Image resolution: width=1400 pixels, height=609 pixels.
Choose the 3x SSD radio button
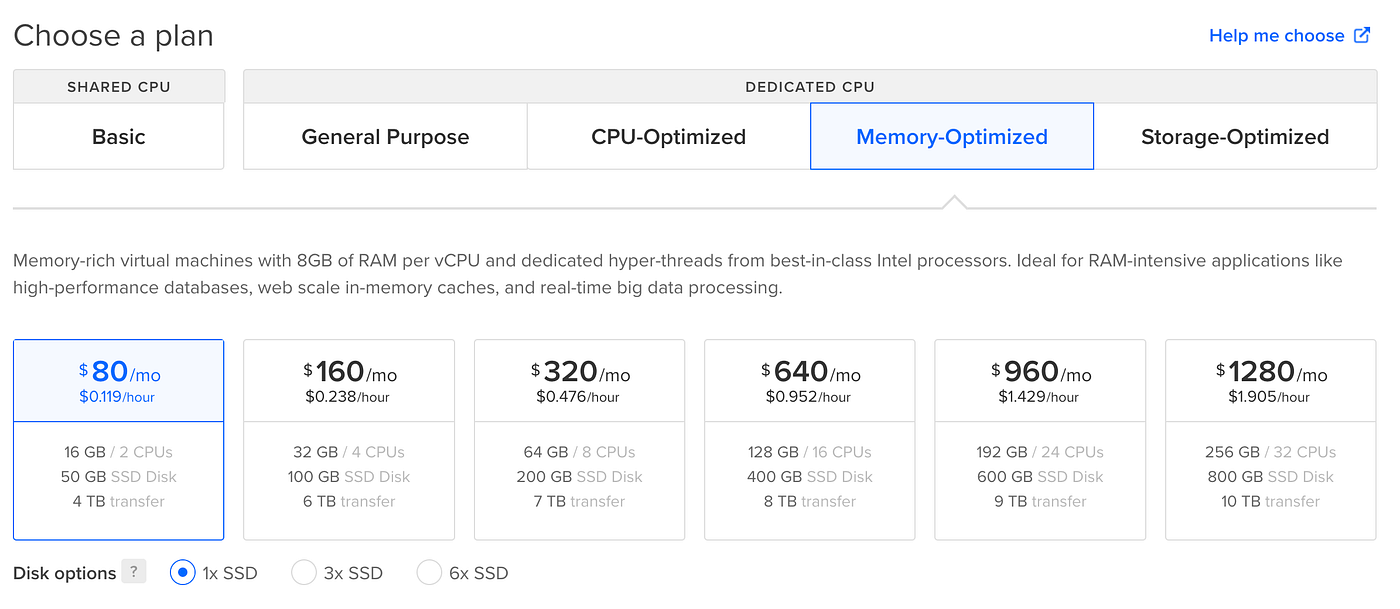coord(304,573)
